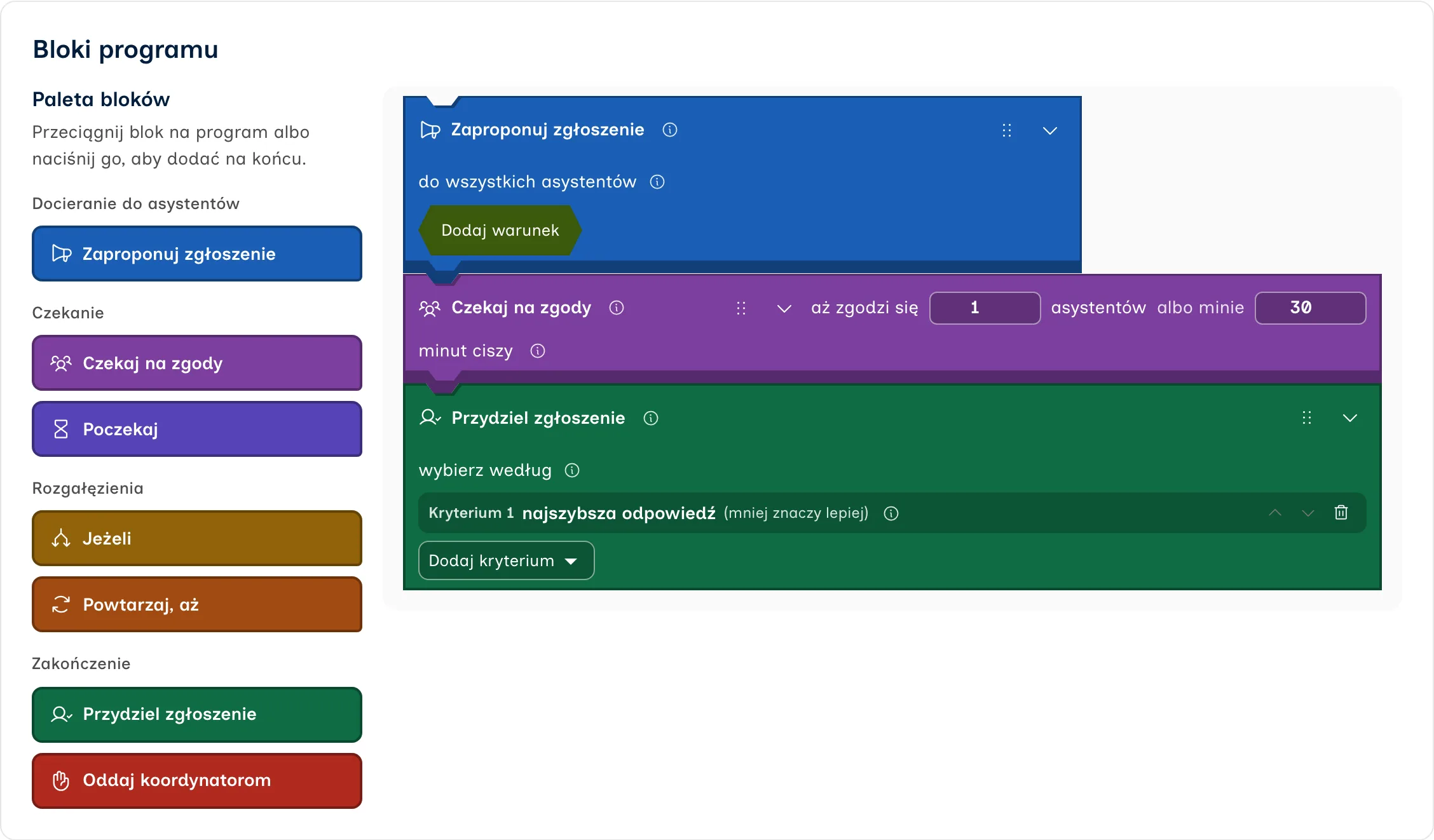Image resolution: width=1434 pixels, height=840 pixels.
Task: Collapse the Czekaj na zgody program block
Action: click(784, 308)
